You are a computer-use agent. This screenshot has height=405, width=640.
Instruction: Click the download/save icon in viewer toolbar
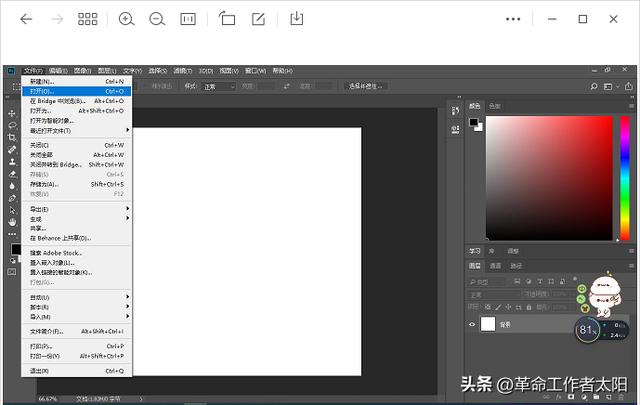[296, 19]
